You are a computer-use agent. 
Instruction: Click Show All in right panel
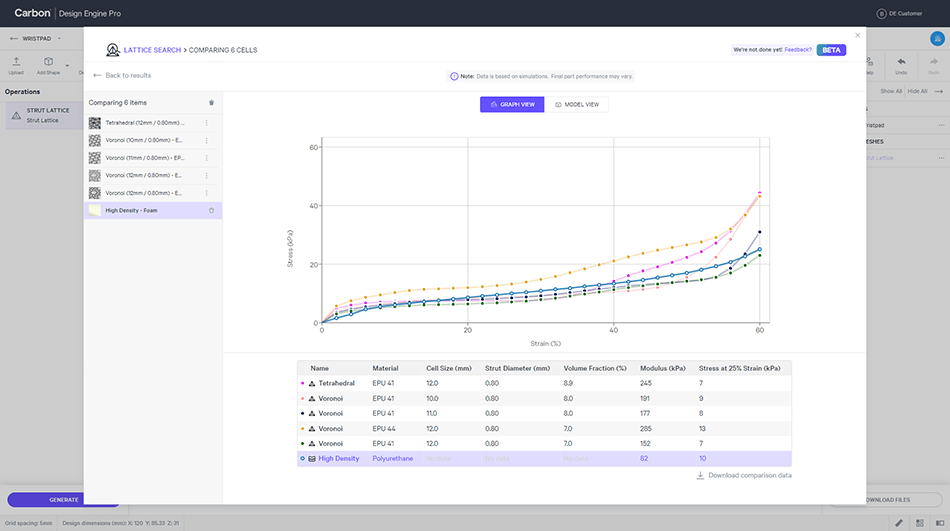pos(891,92)
